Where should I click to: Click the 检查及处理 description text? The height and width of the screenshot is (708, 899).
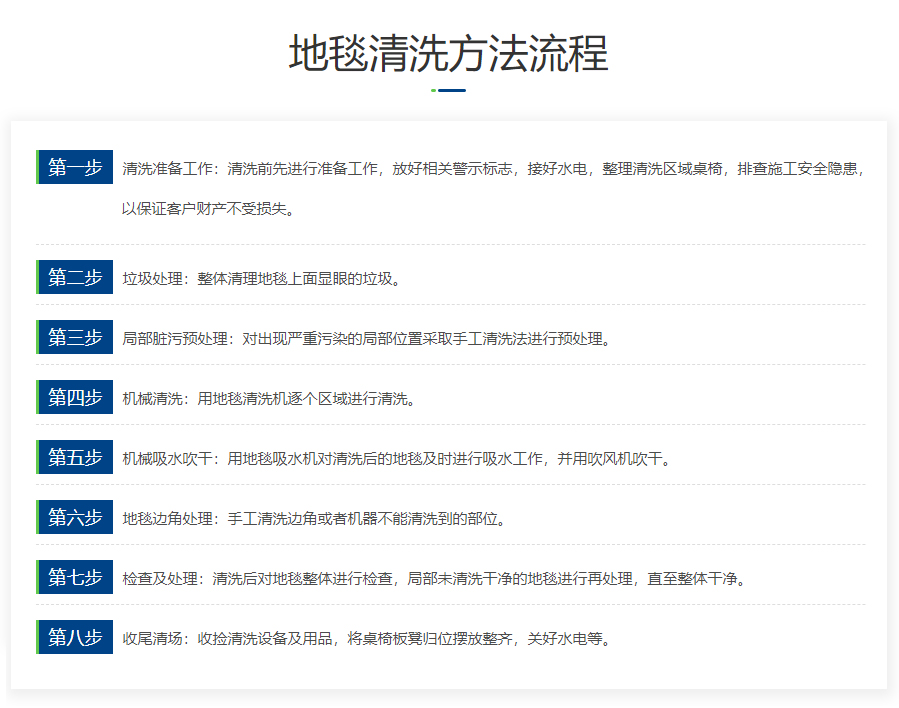[435, 579]
